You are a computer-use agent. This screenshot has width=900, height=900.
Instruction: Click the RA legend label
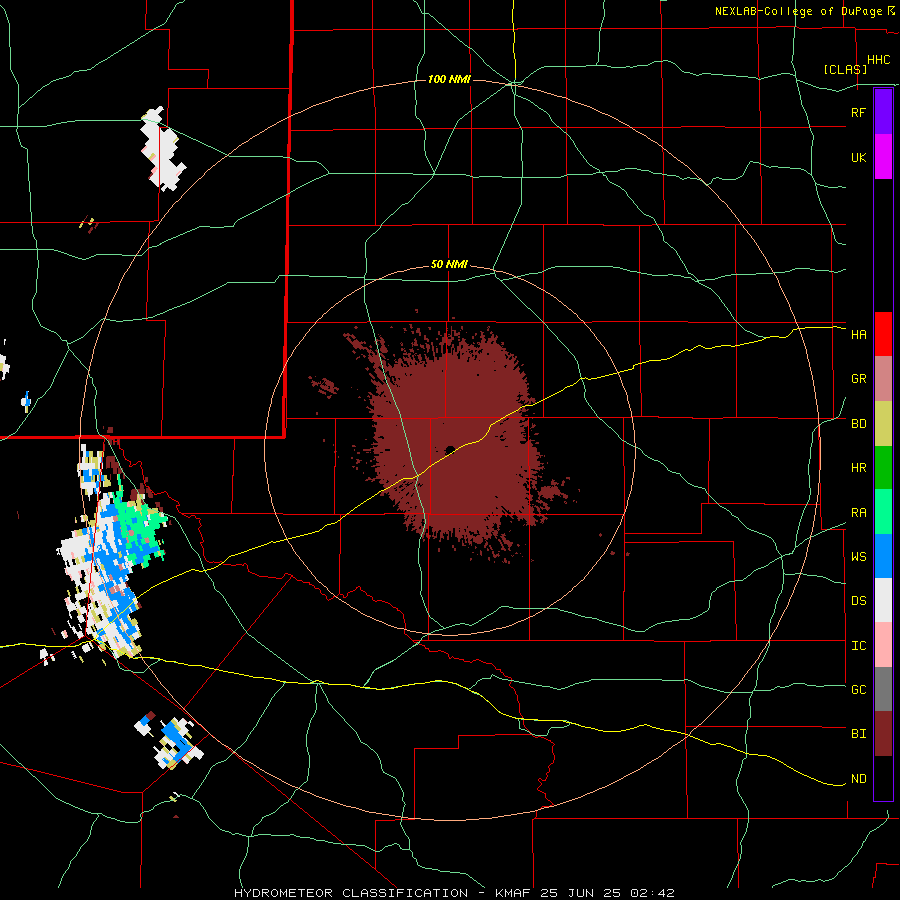[859, 513]
